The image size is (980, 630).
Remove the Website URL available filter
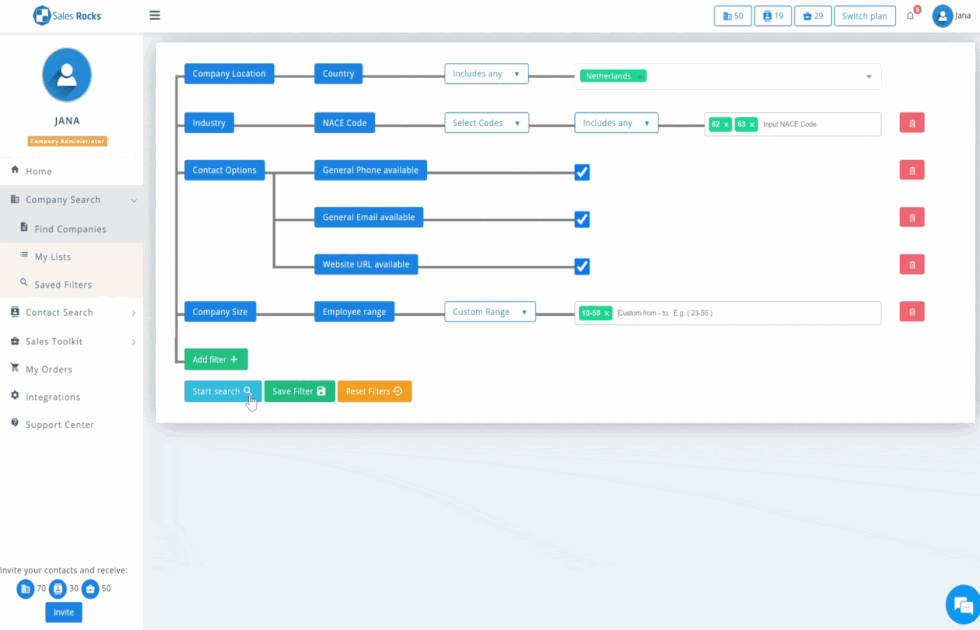click(911, 265)
